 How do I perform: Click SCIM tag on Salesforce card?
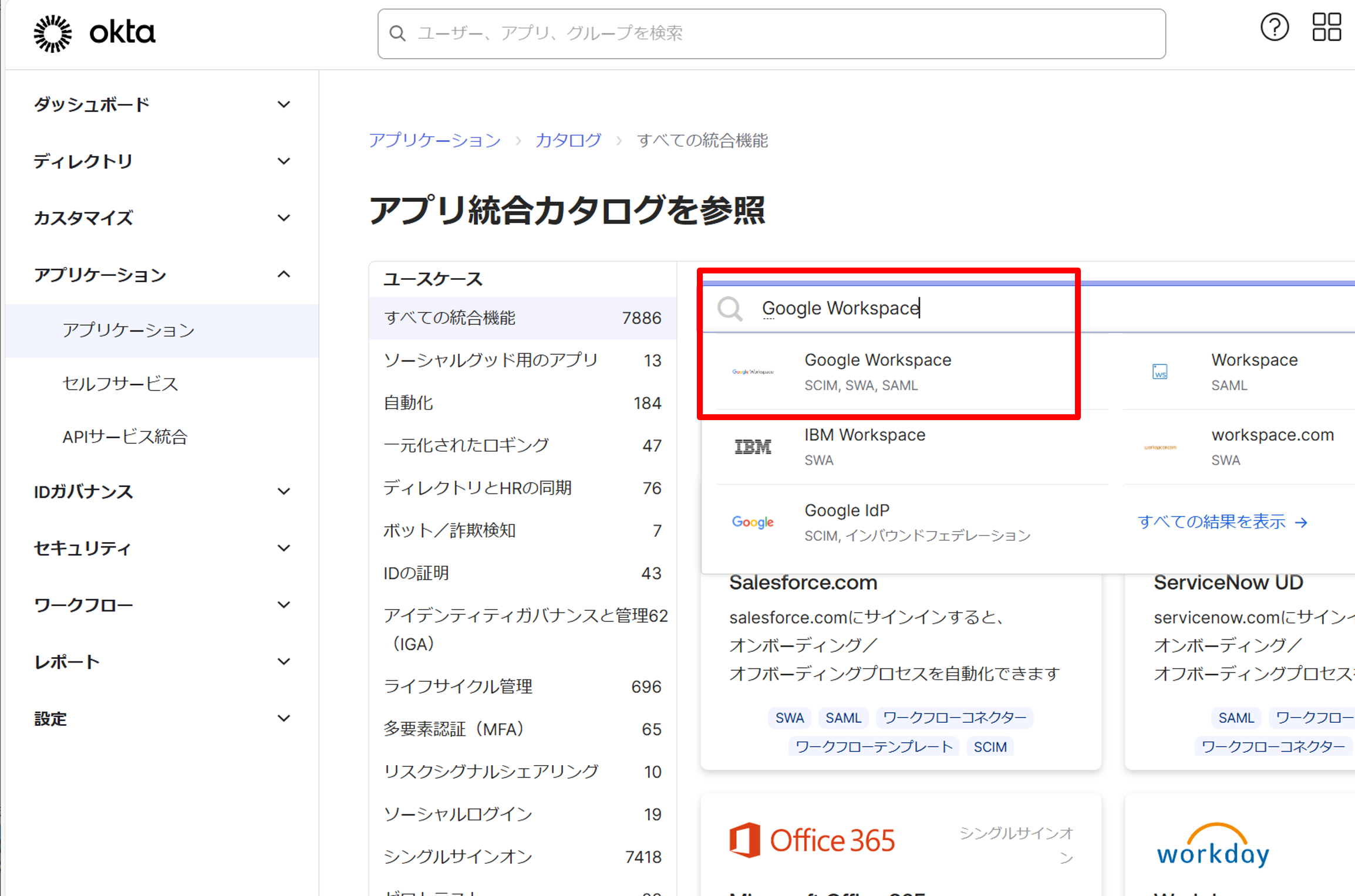point(990,746)
